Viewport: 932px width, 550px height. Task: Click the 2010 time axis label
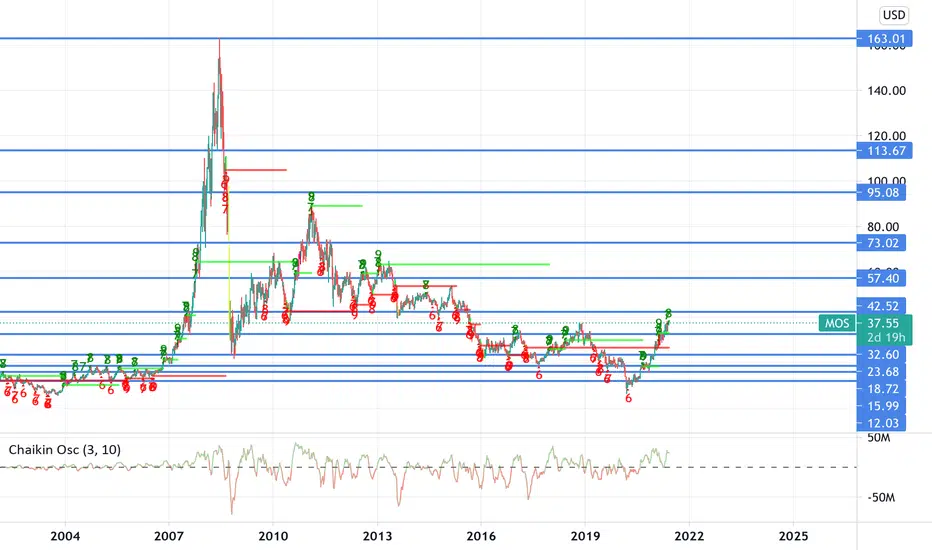273,536
